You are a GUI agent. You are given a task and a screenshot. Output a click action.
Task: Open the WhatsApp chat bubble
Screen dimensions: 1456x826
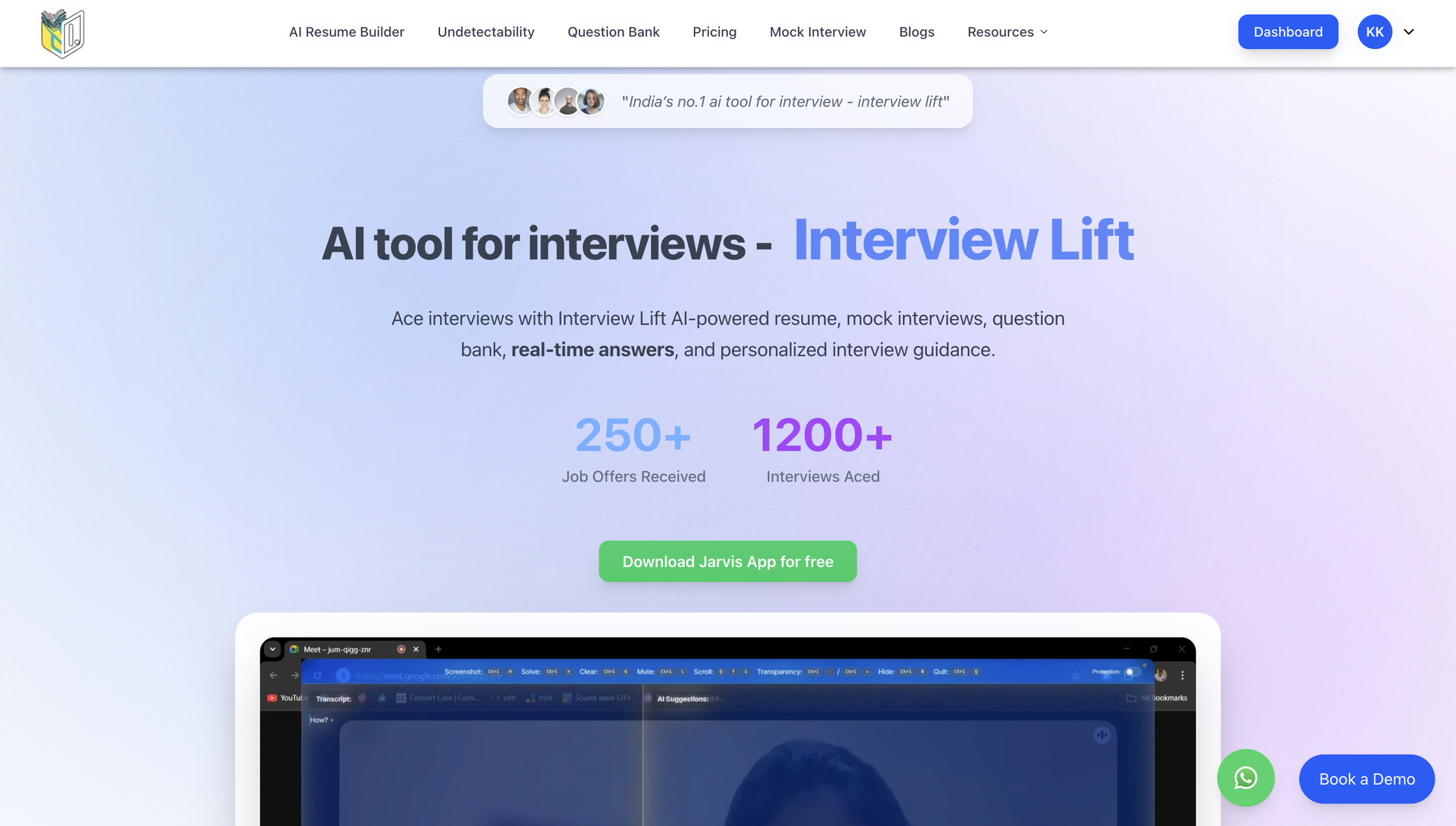[1246, 778]
